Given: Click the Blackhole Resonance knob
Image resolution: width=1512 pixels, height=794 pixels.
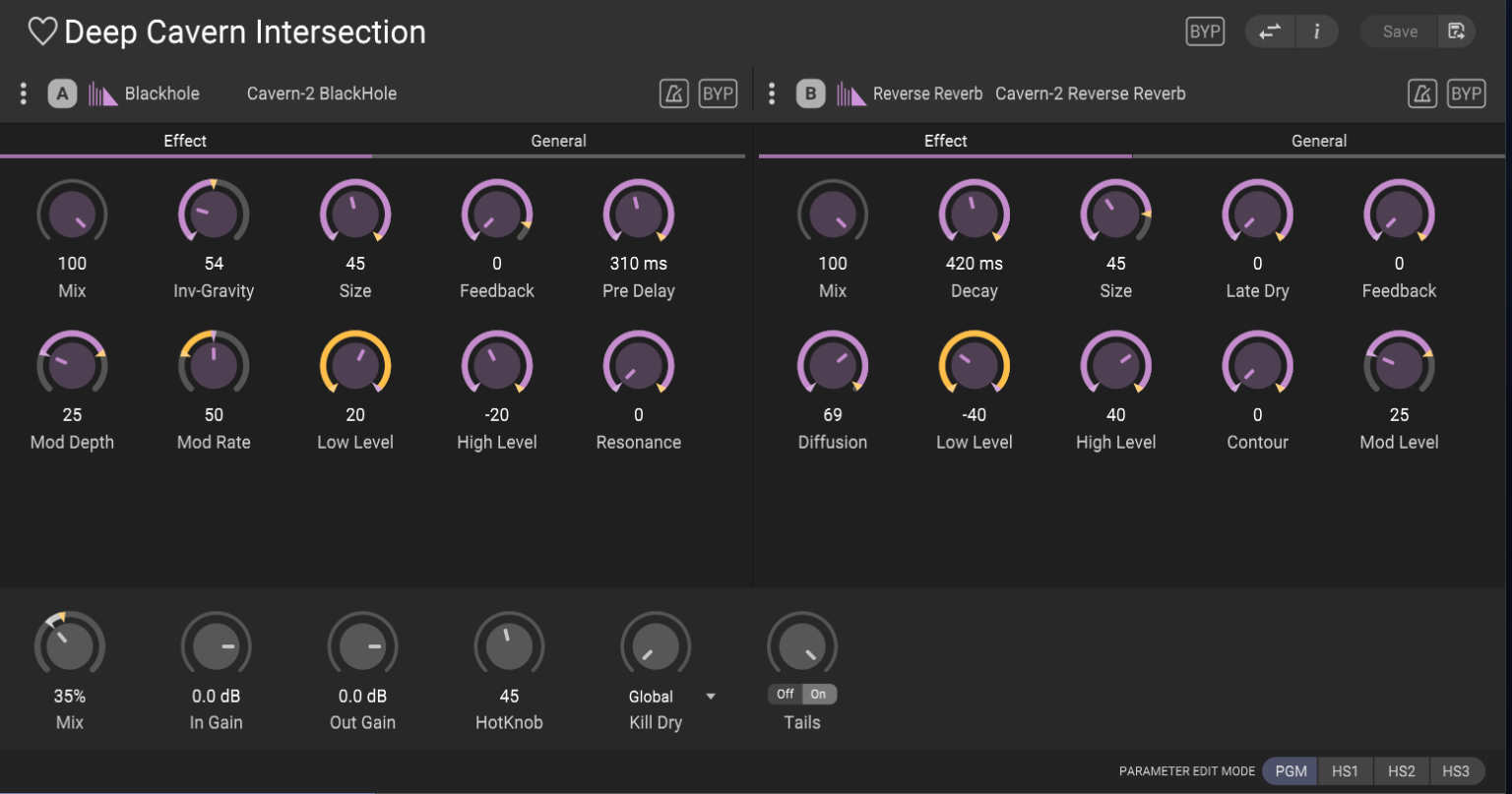Looking at the screenshot, I should coord(639,365).
